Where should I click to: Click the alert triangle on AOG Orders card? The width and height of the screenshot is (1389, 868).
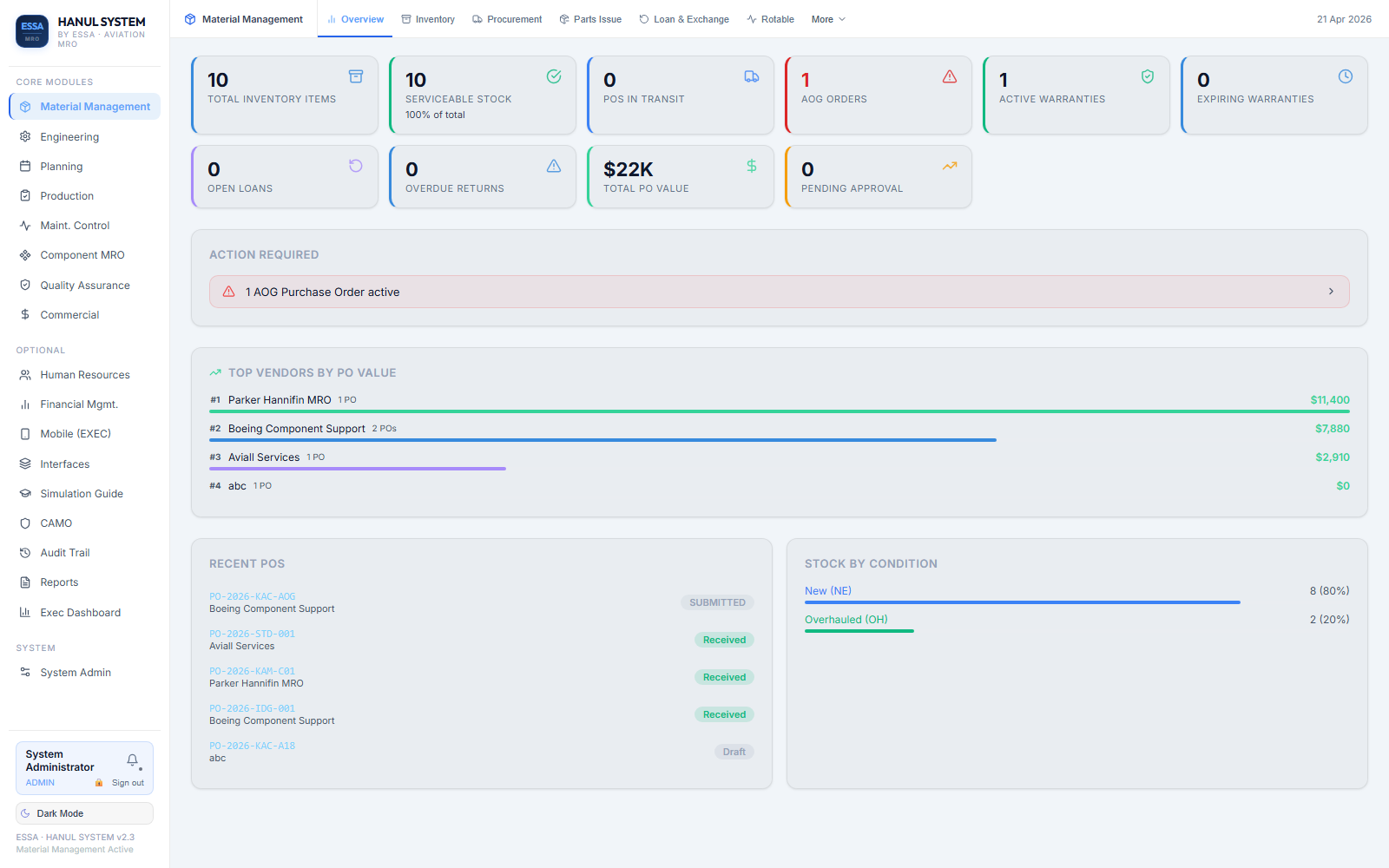(950, 76)
